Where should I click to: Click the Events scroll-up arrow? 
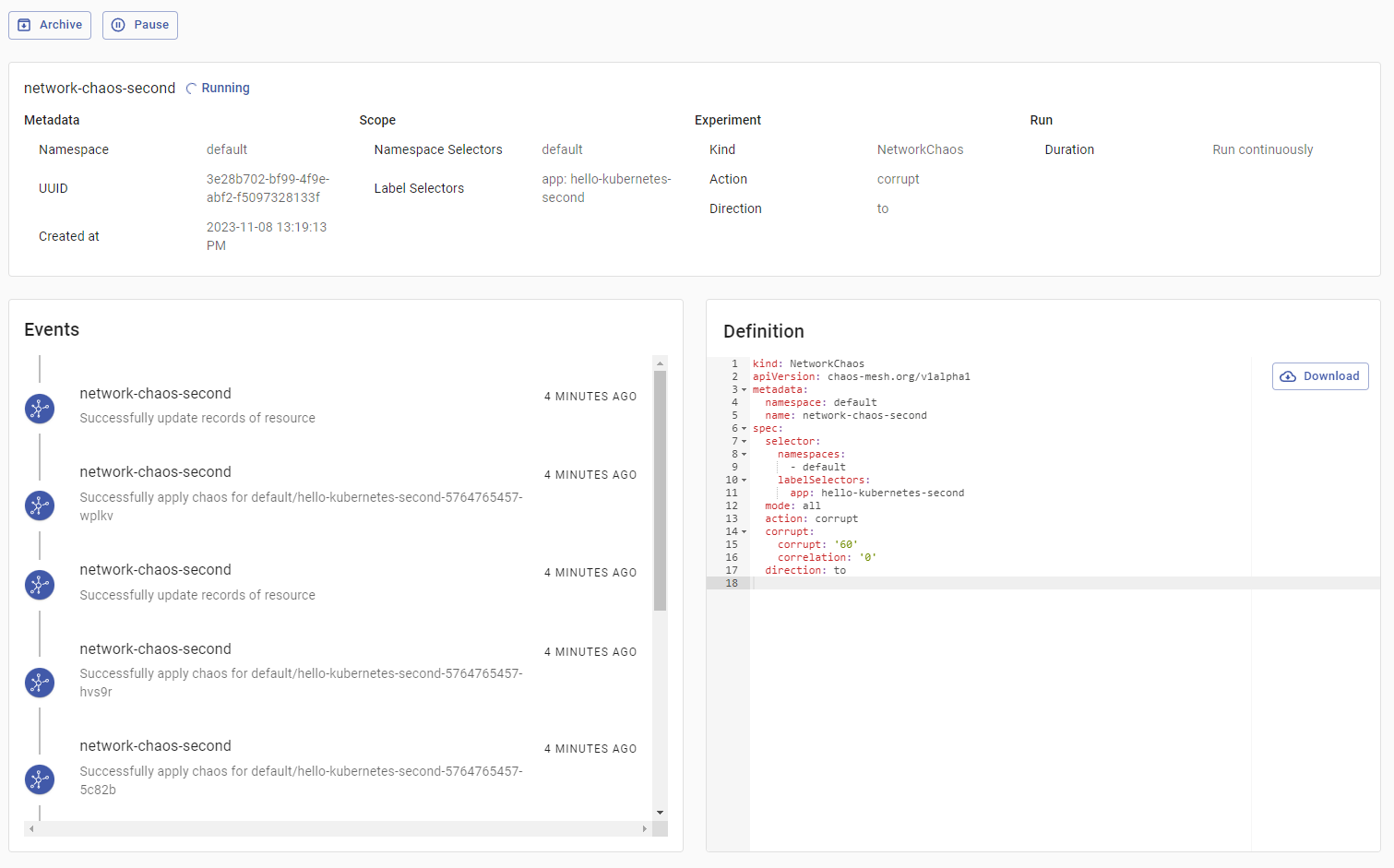[660, 363]
